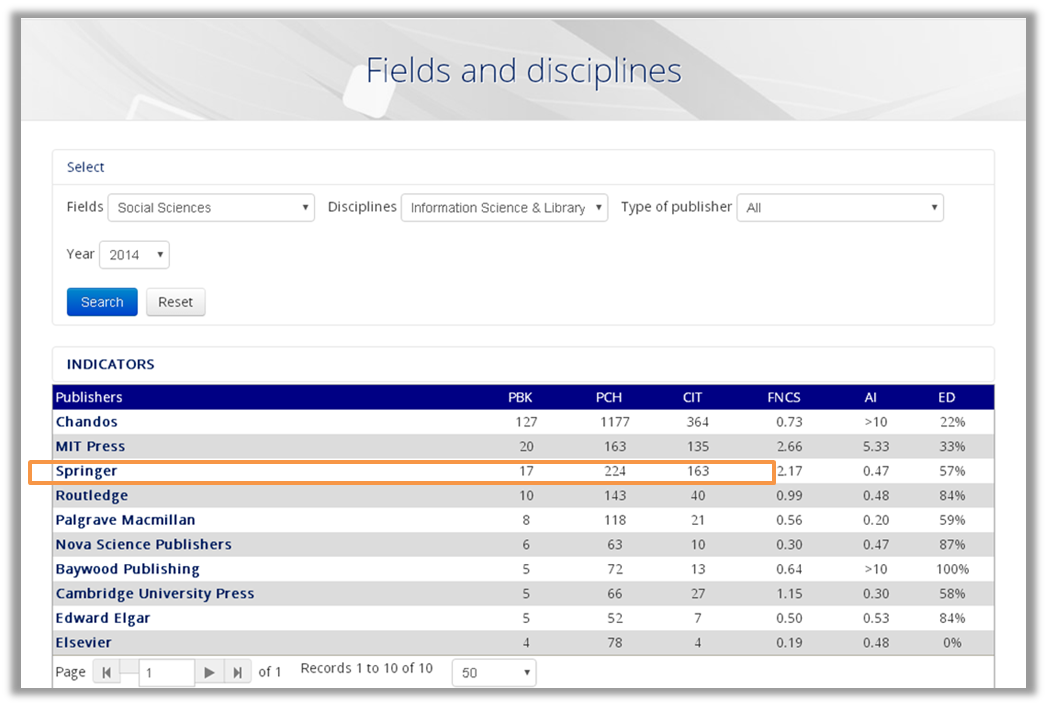Viewport: 1047px width, 706px height.
Task: Open the Fields dropdown set to Social Sciences
Action: 211,208
